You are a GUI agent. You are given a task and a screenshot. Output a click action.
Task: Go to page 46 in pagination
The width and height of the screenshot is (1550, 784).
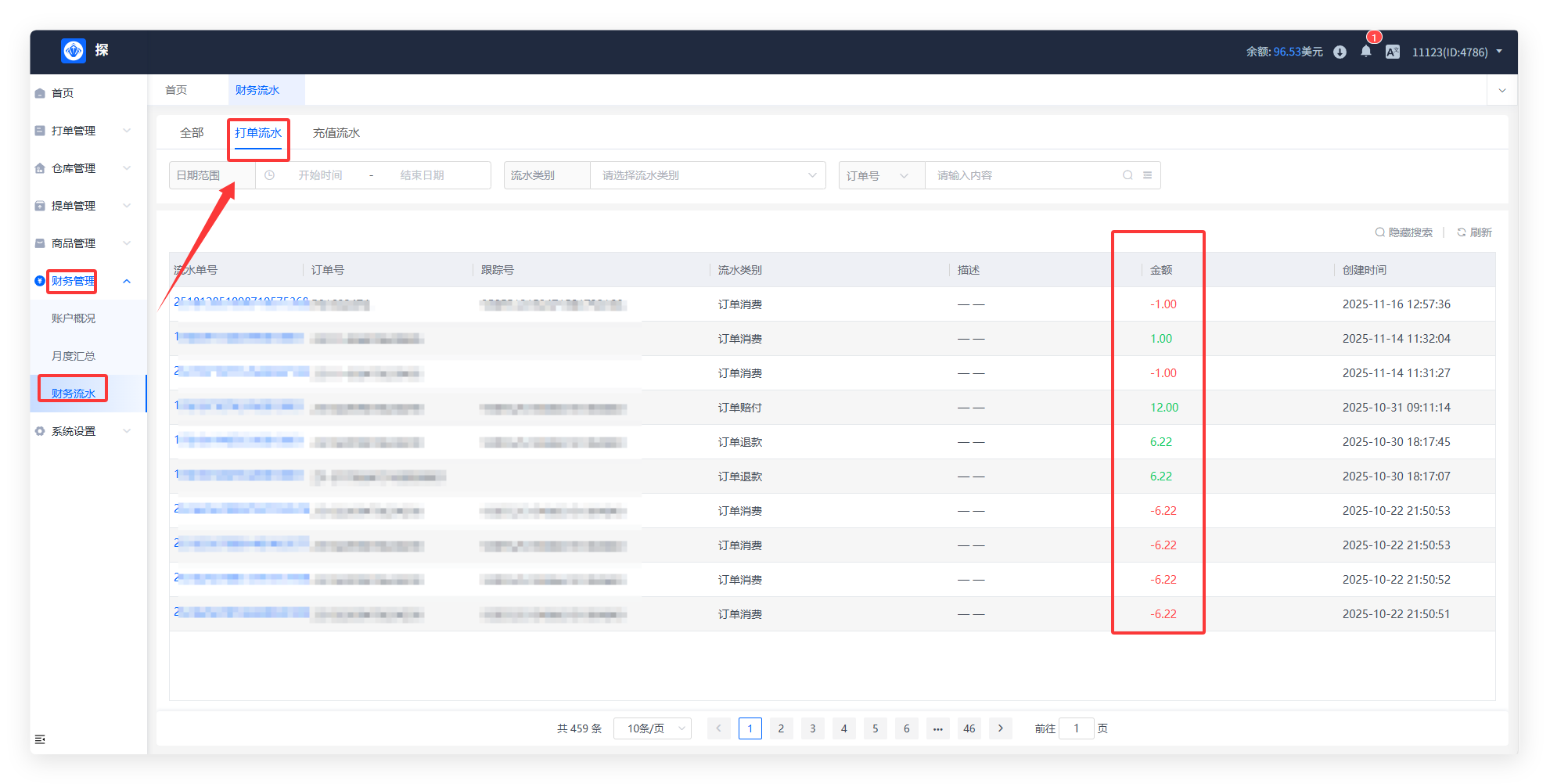(x=969, y=728)
